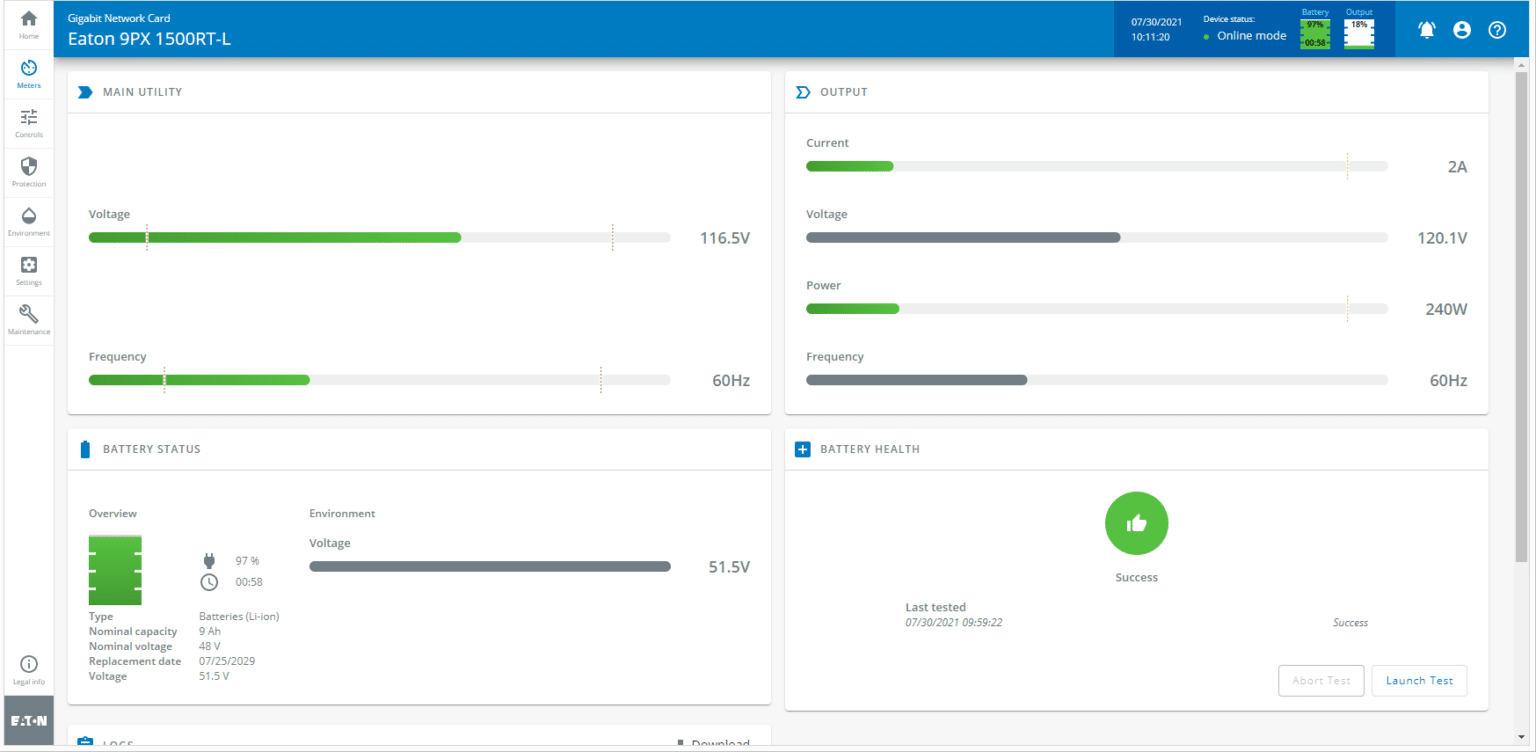Click the Output Current bar

coord(1097,166)
